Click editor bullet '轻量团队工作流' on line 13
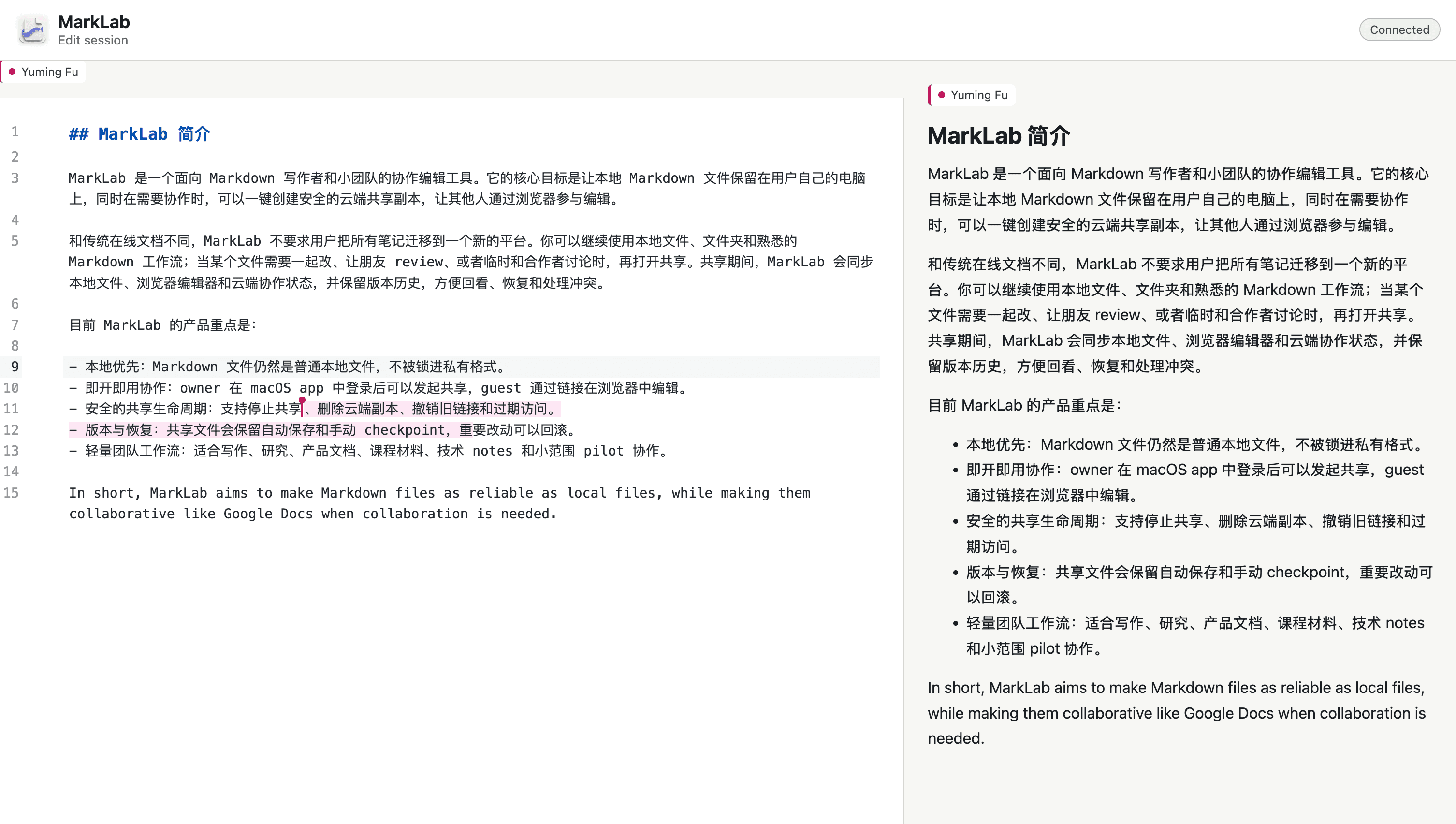Screen dimensions: 1456x824 [x=370, y=451]
